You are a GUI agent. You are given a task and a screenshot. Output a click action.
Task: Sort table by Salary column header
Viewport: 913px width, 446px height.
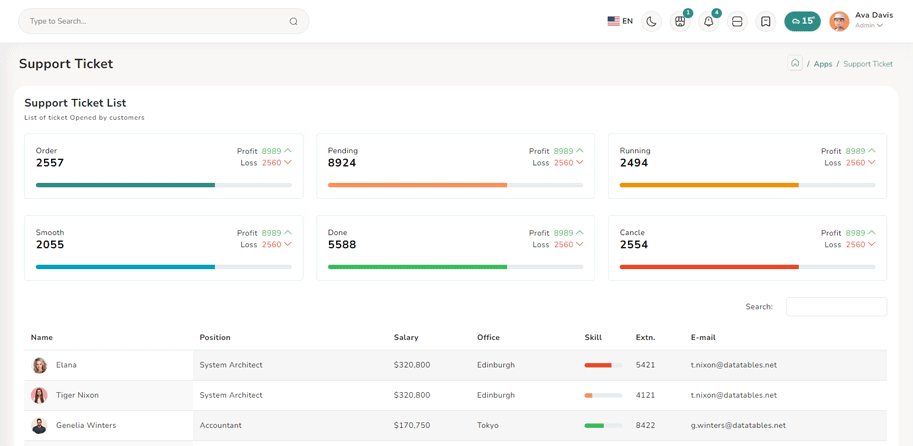[x=406, y=338]
